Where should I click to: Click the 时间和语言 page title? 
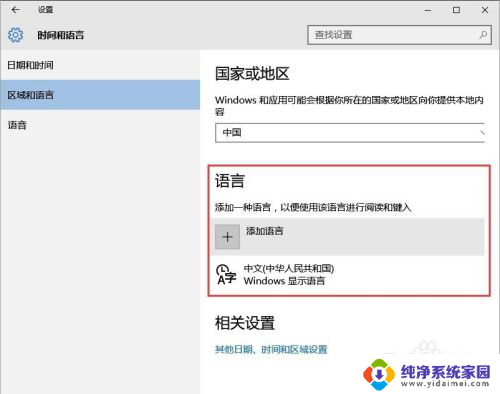[x=60, y=35]
